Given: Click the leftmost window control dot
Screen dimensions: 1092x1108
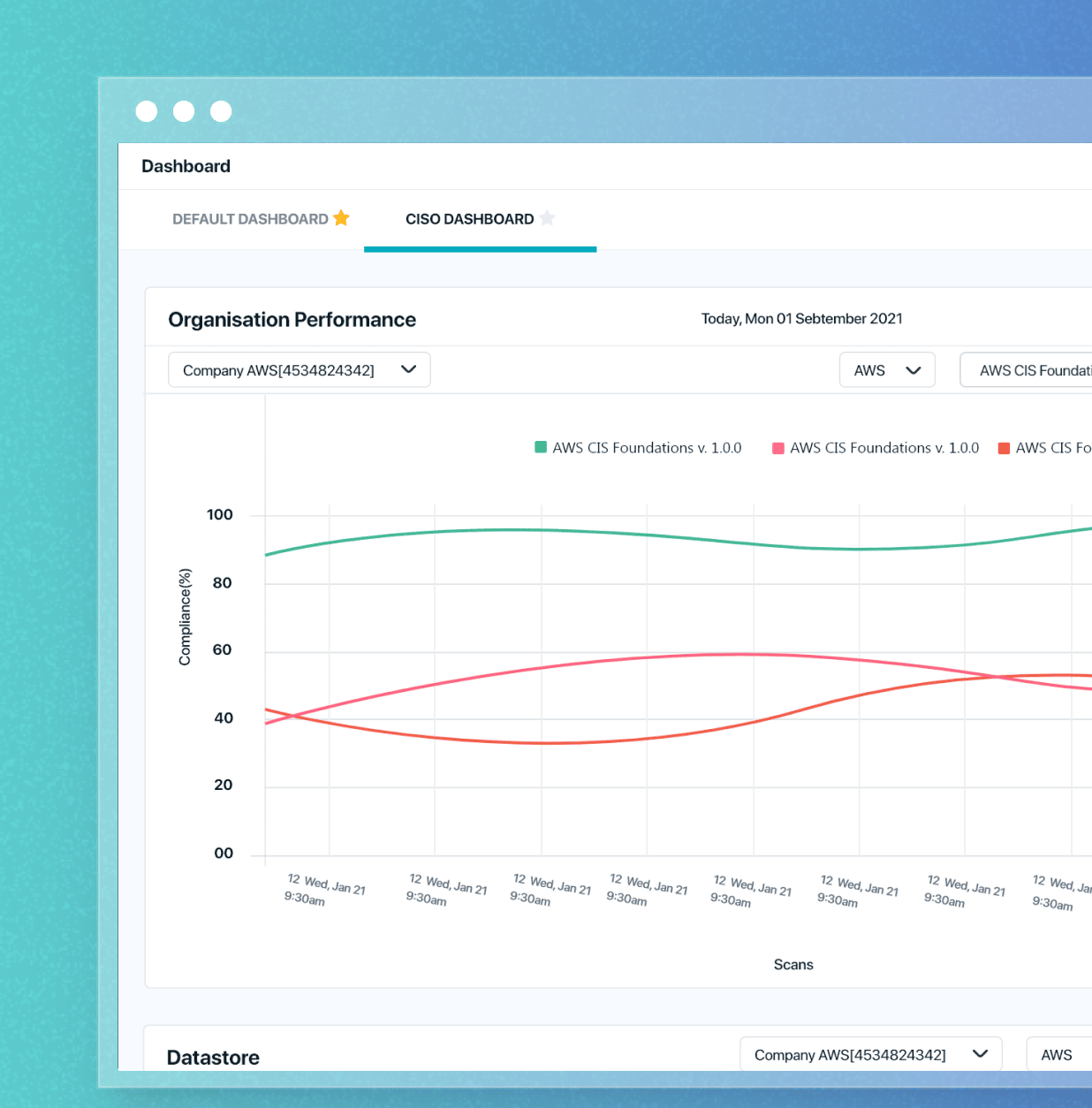Looking at the screenshot, I should tap(147, 111).
